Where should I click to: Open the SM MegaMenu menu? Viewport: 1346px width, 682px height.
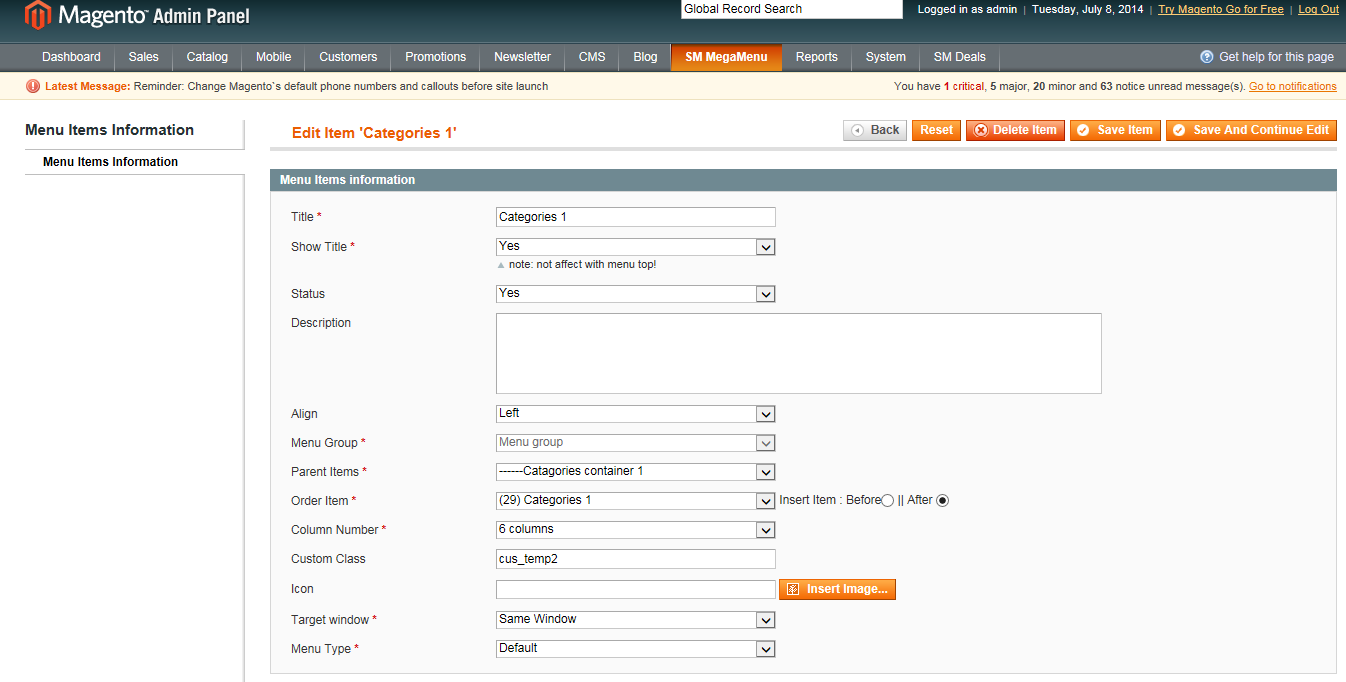click(726, 57)
